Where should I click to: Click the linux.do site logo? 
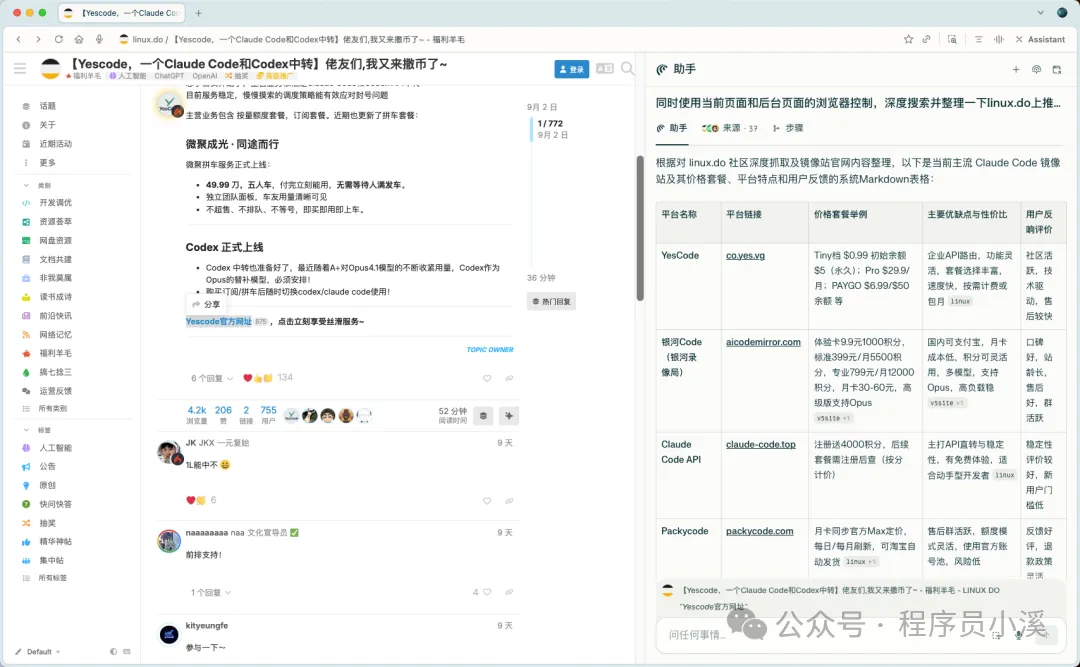(x=50, y=68)
